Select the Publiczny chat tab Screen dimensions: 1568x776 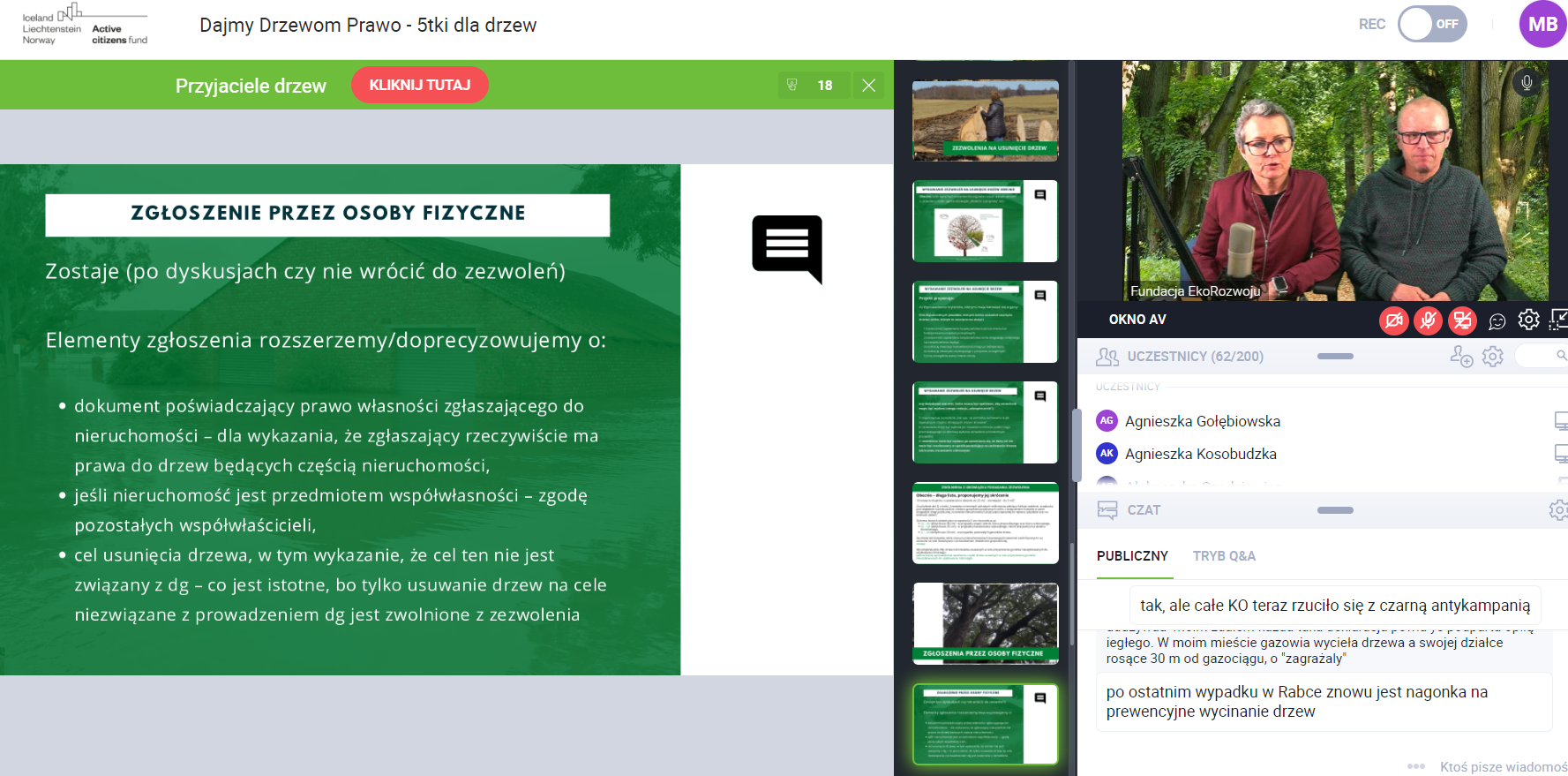[1132, 556]
